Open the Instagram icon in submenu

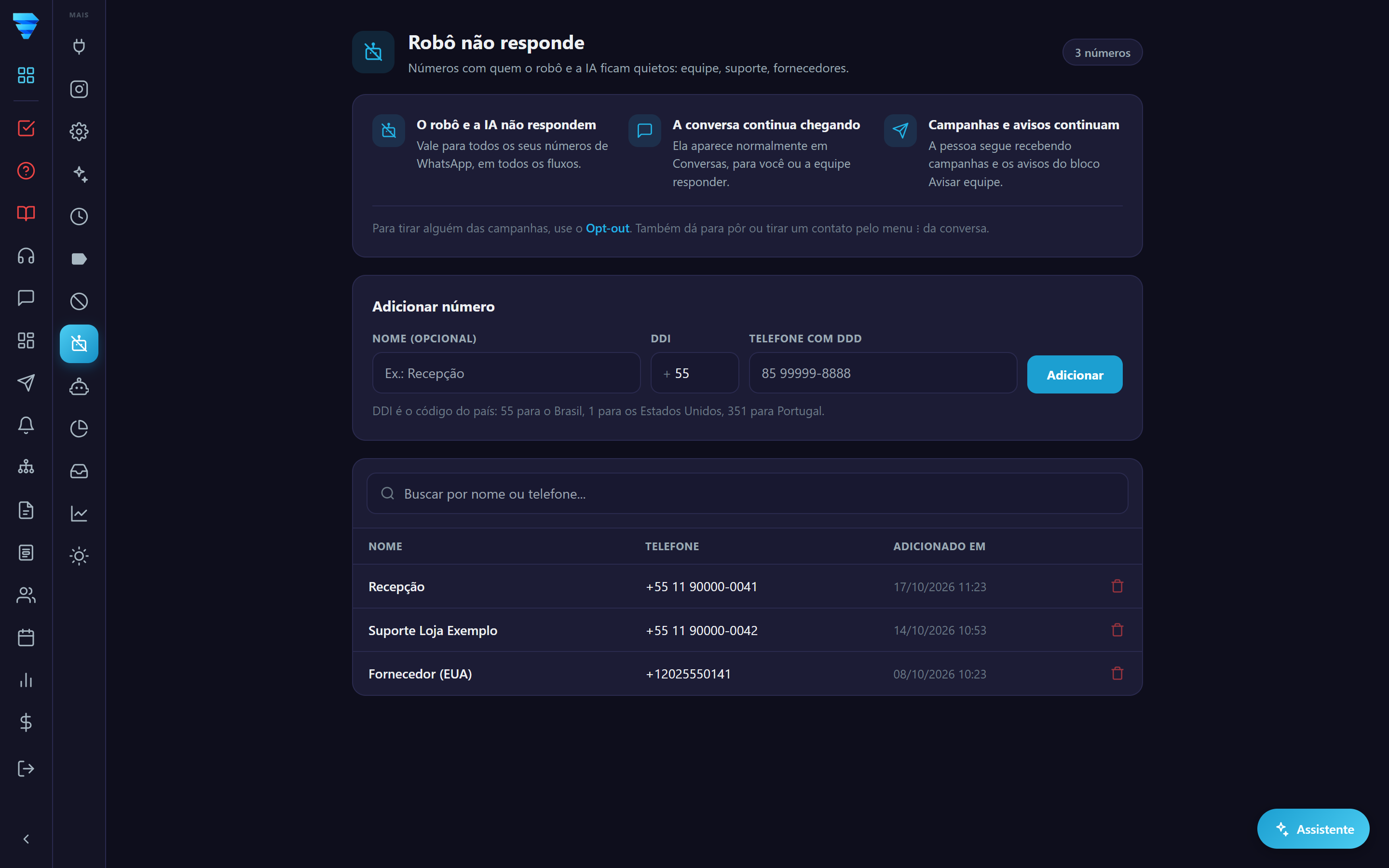pos(79,89)
